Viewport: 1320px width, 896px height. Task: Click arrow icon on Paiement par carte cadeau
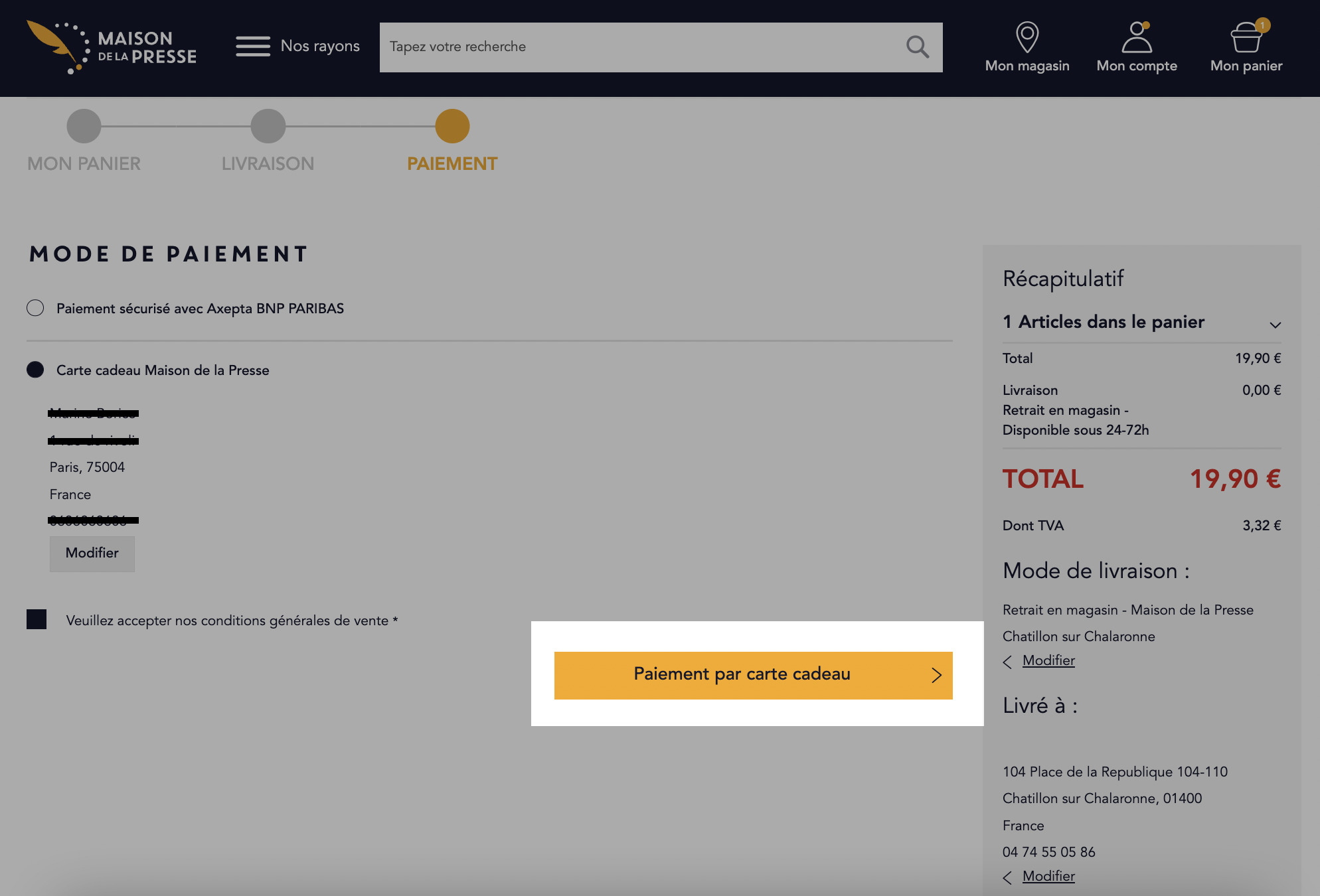[x=936, y=675]
